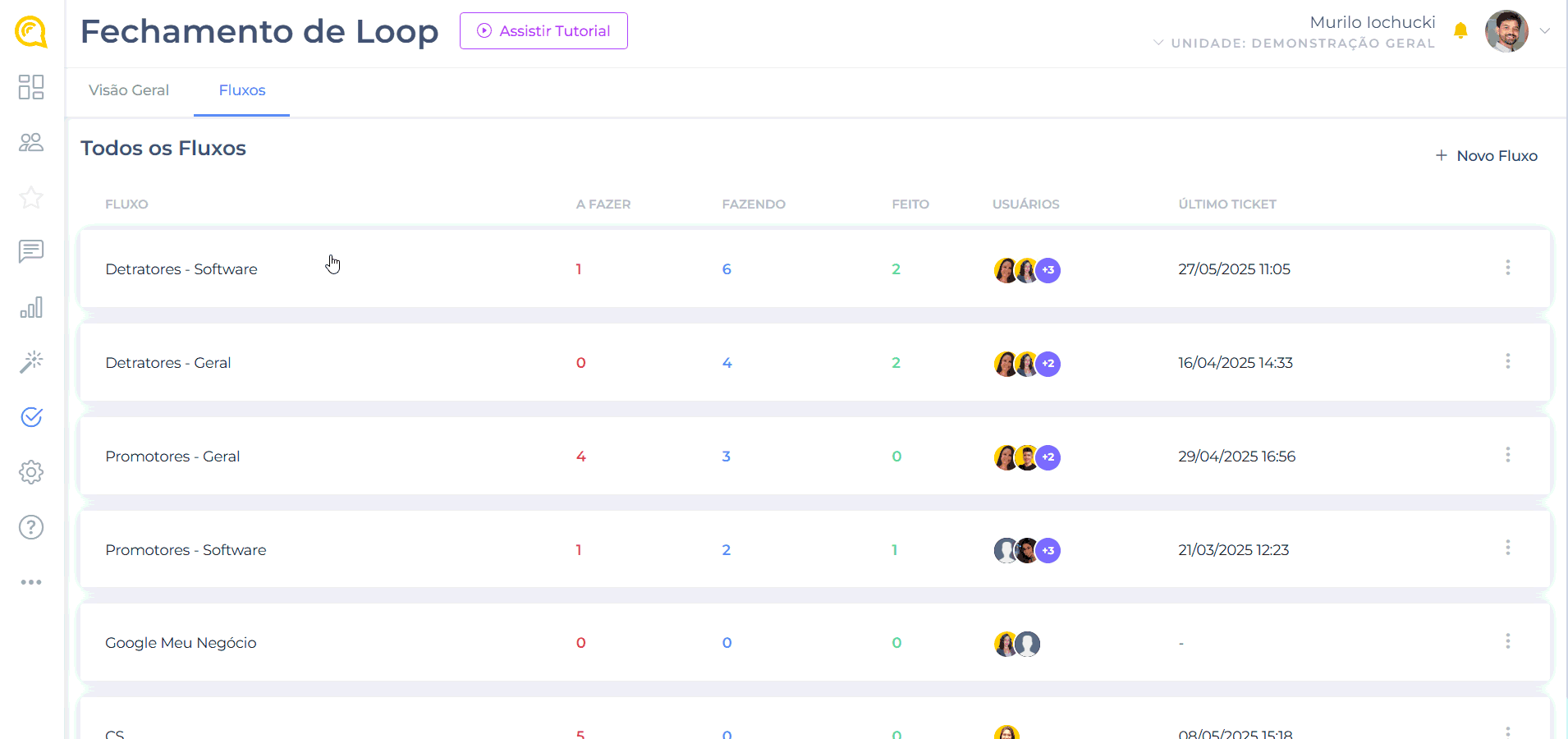
Task: Open the chat messages sidebar icon
Action: [x=31, y=251]
